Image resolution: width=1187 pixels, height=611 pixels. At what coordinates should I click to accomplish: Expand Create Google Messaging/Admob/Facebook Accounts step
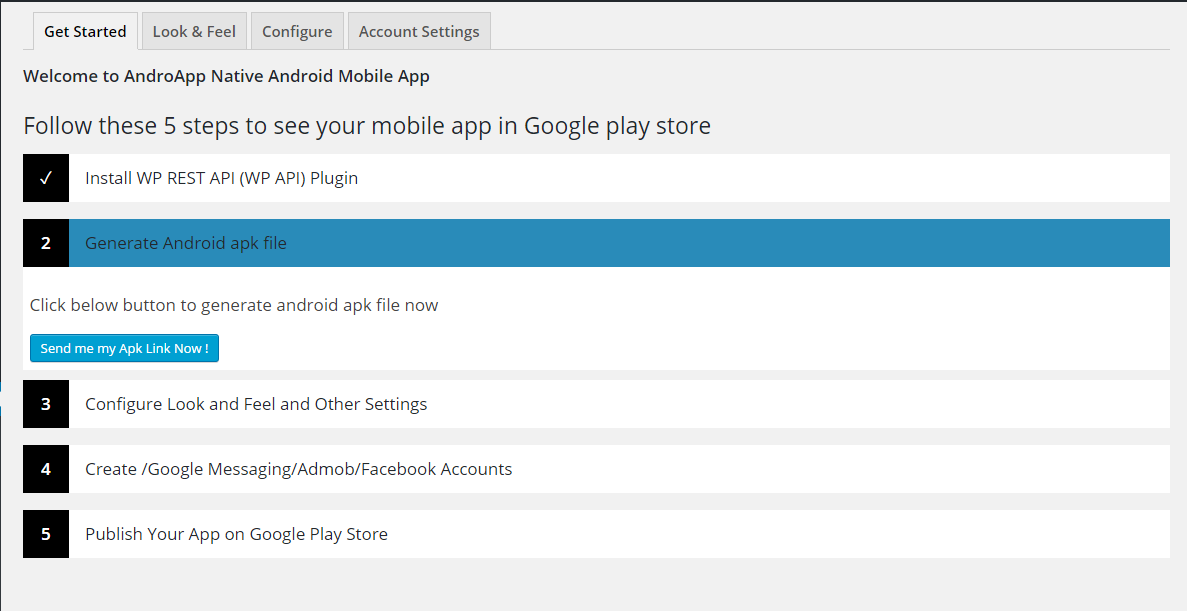coord(597,469)
